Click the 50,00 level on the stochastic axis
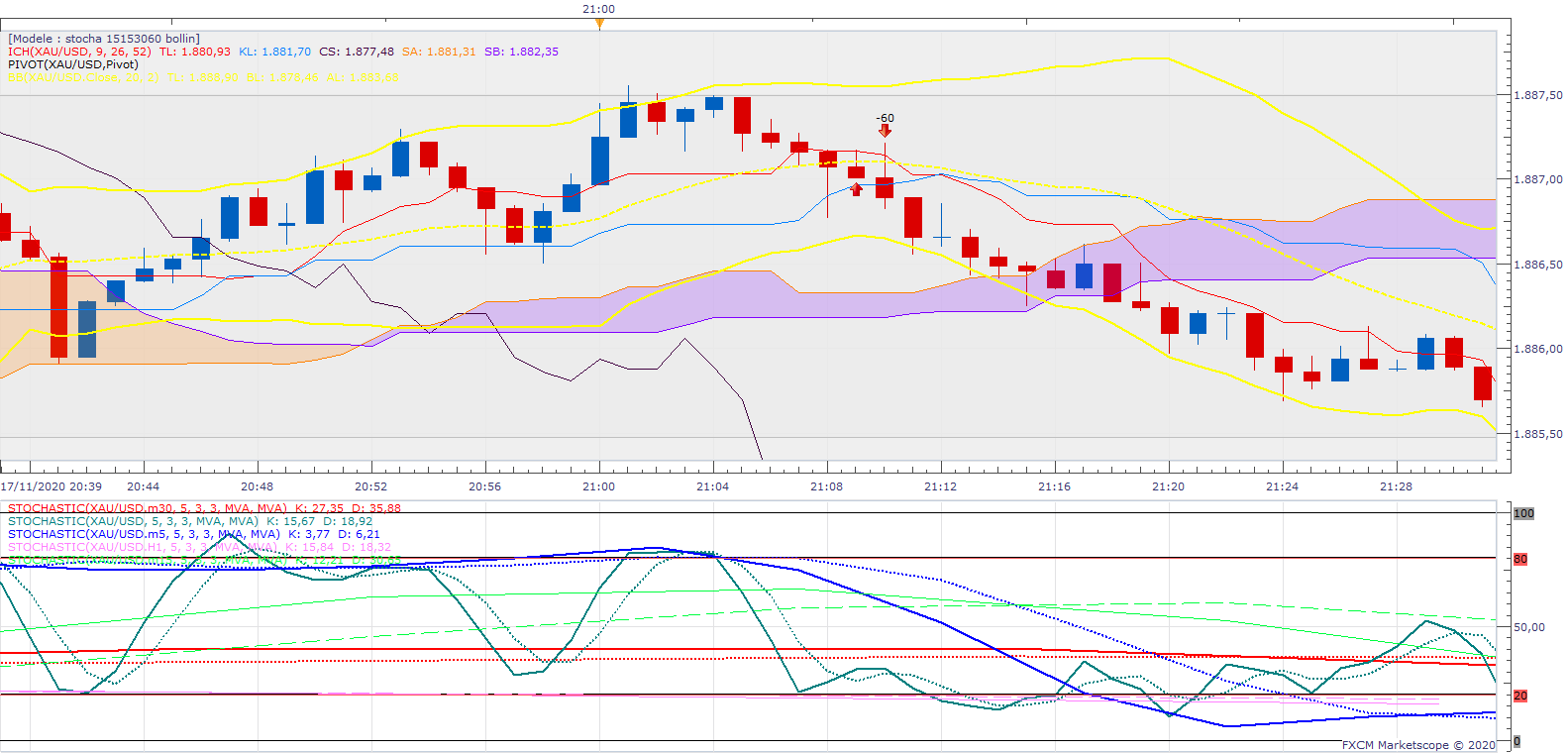The image size is (1568, 753). tap(1529, 627)
